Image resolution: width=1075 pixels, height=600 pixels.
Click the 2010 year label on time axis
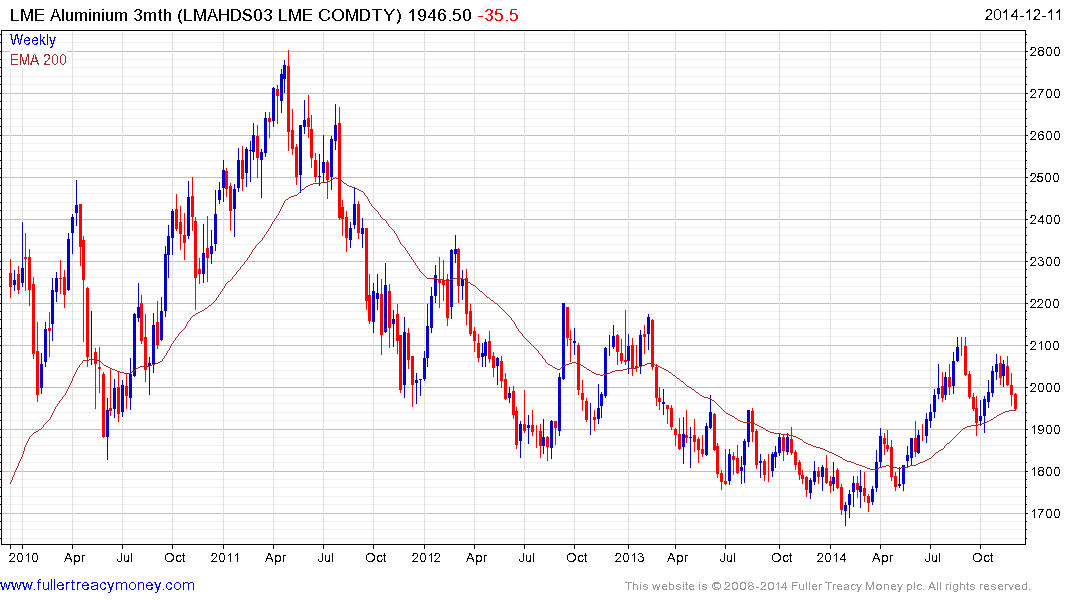pyautogui.click(x=23, y=557)
